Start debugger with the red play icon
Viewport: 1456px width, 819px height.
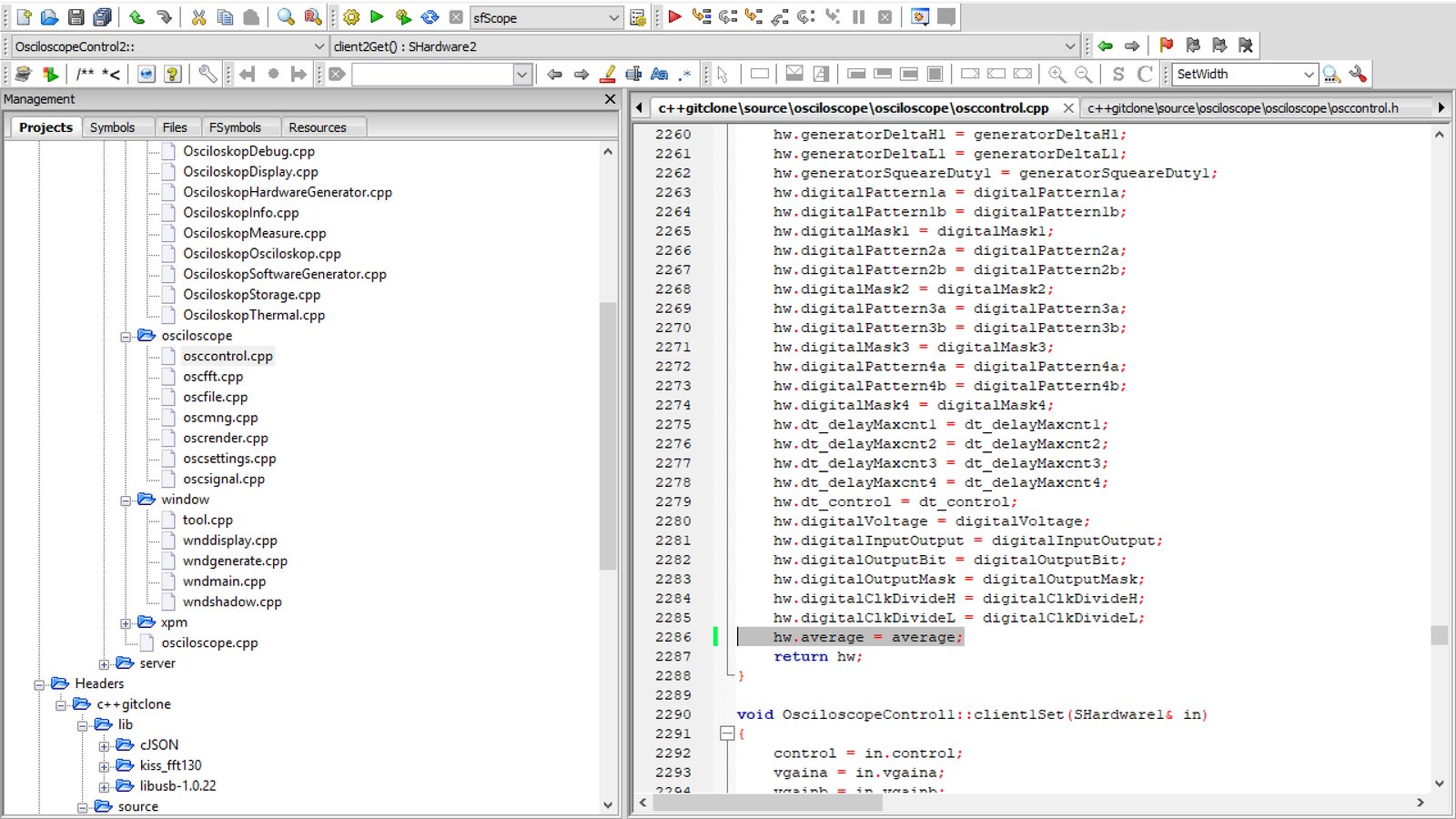pos(674,17)
